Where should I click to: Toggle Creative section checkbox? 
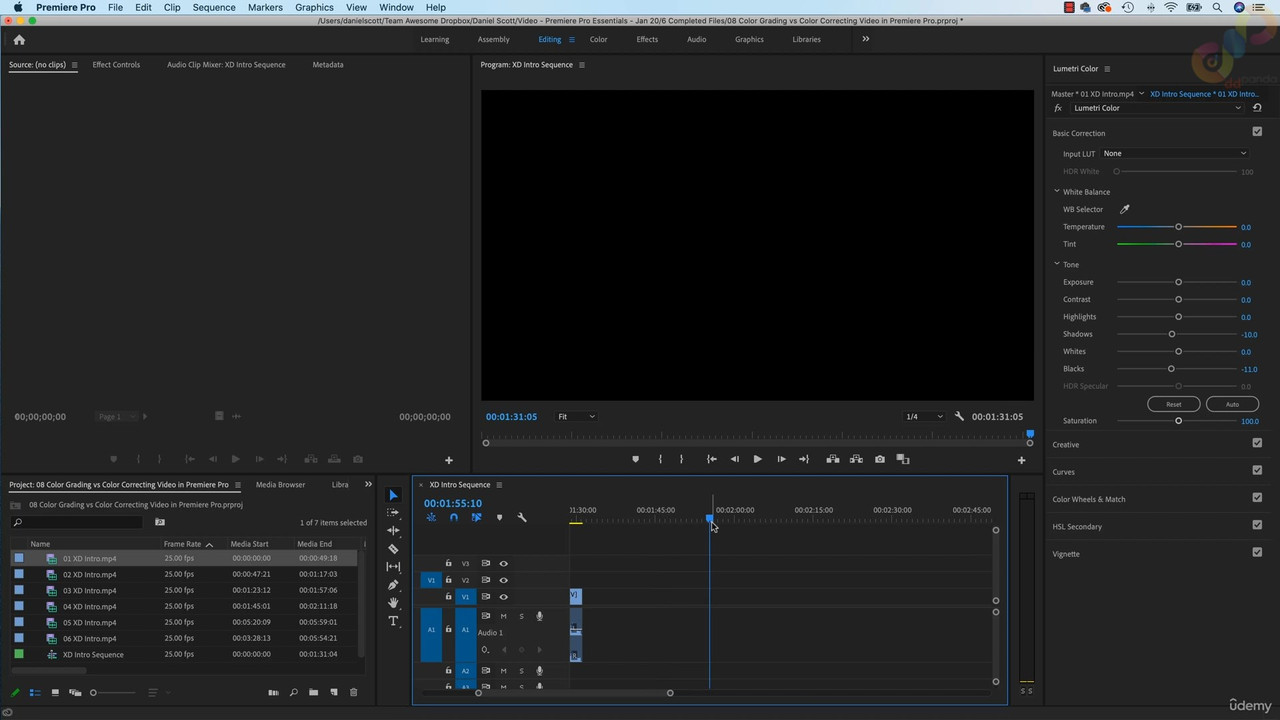[x=1257, y=443]
